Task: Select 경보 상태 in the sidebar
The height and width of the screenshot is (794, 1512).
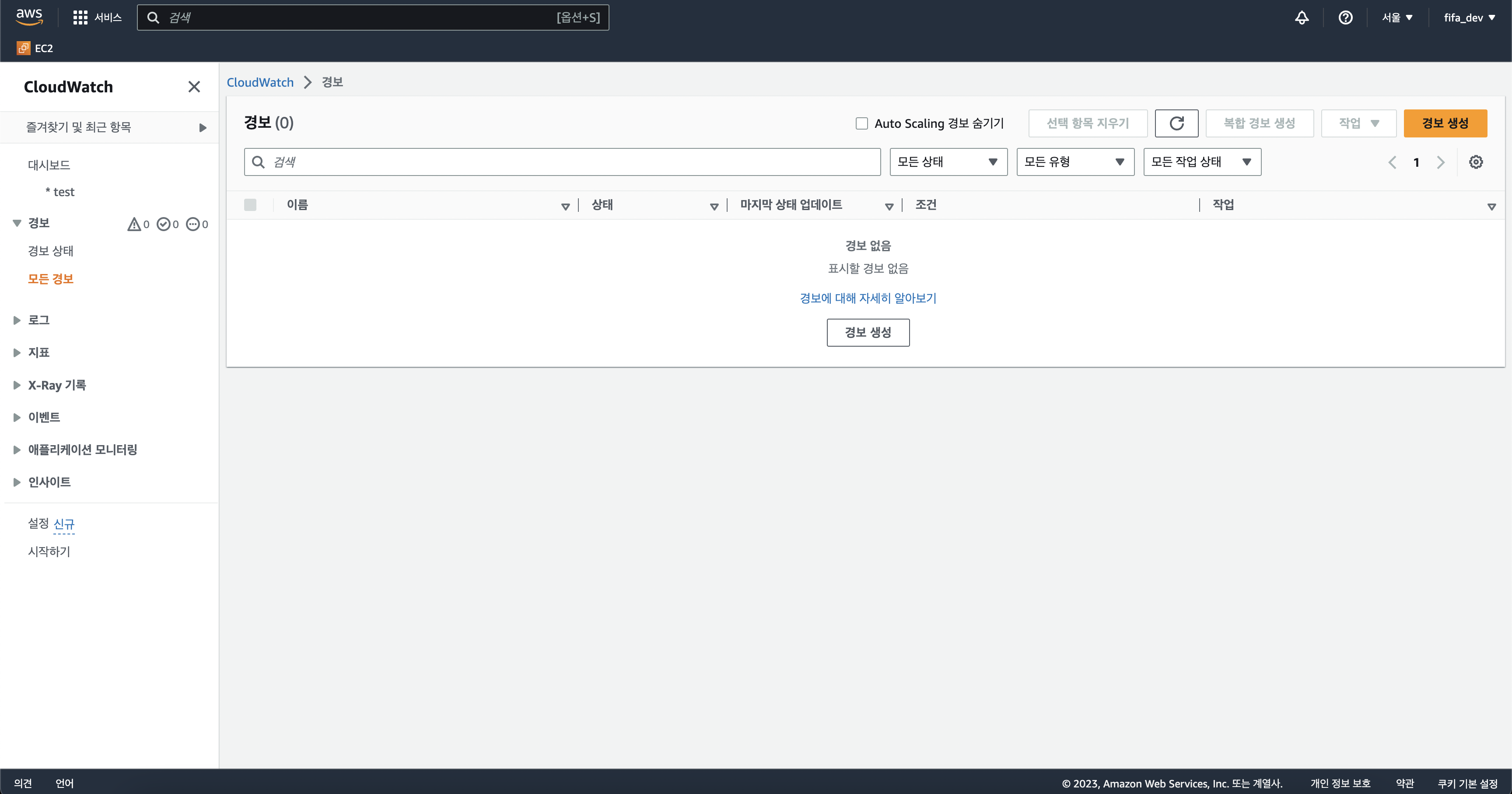Action: tap(50, 251)
